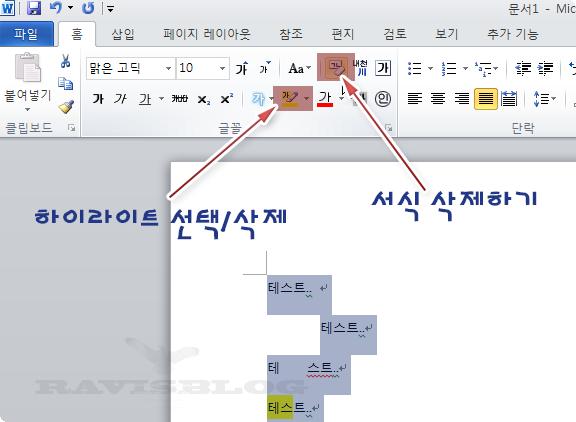Shrink font size with small 가 icon
Image resolution: width=576 pixels, height=422 pixels.
tap(265, 68)
